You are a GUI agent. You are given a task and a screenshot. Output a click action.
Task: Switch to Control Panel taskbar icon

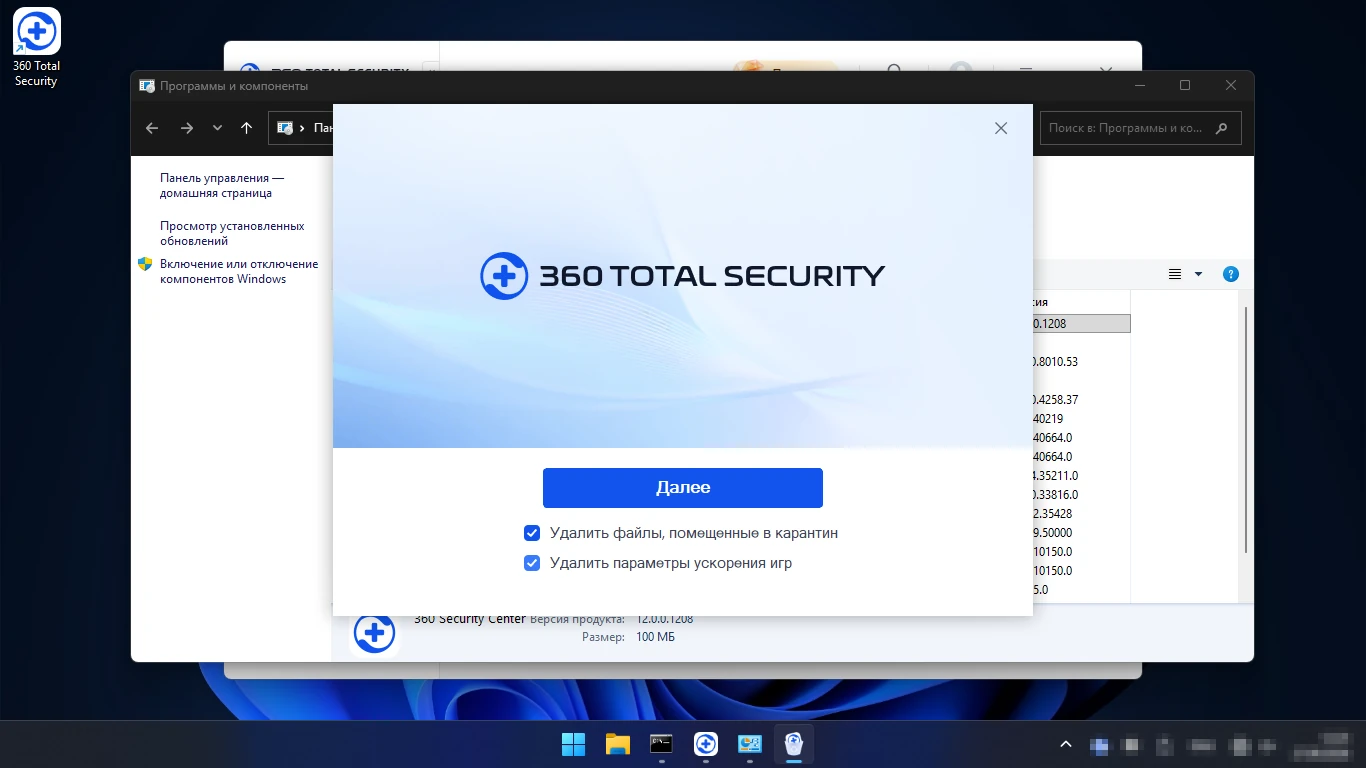tap(750, 744)
